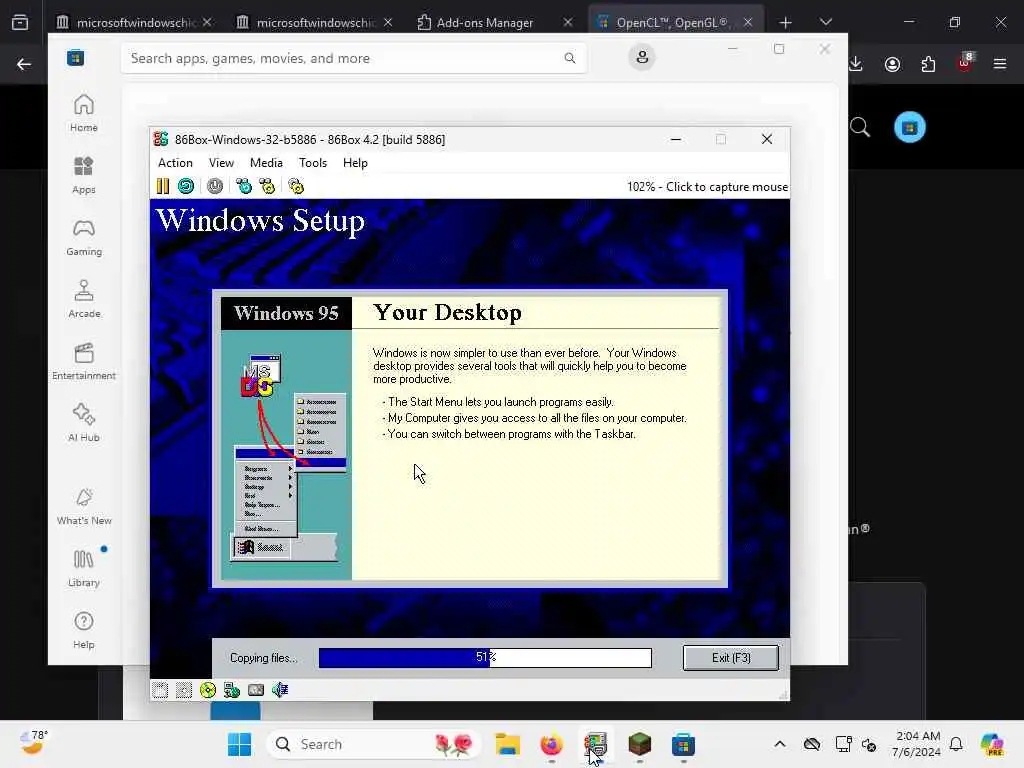This screenshot has height=768, width=1024.
Task: Open the Help menu in 86Box
Action: 355,163
